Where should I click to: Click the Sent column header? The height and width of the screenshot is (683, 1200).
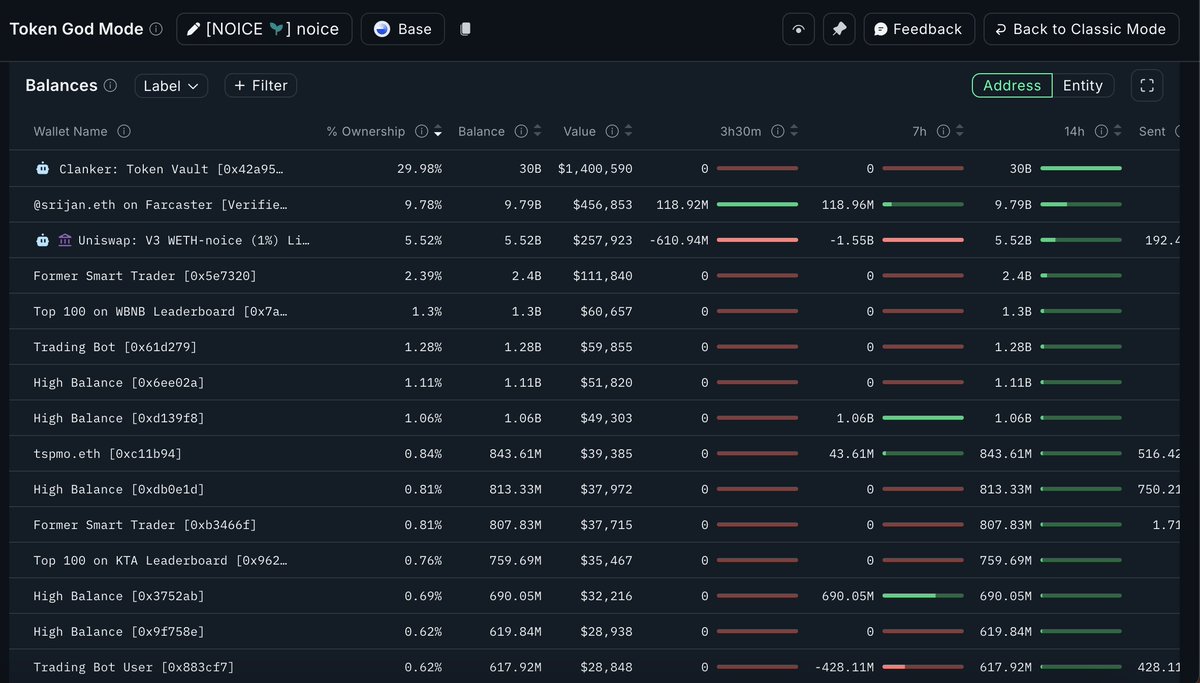1152,131
